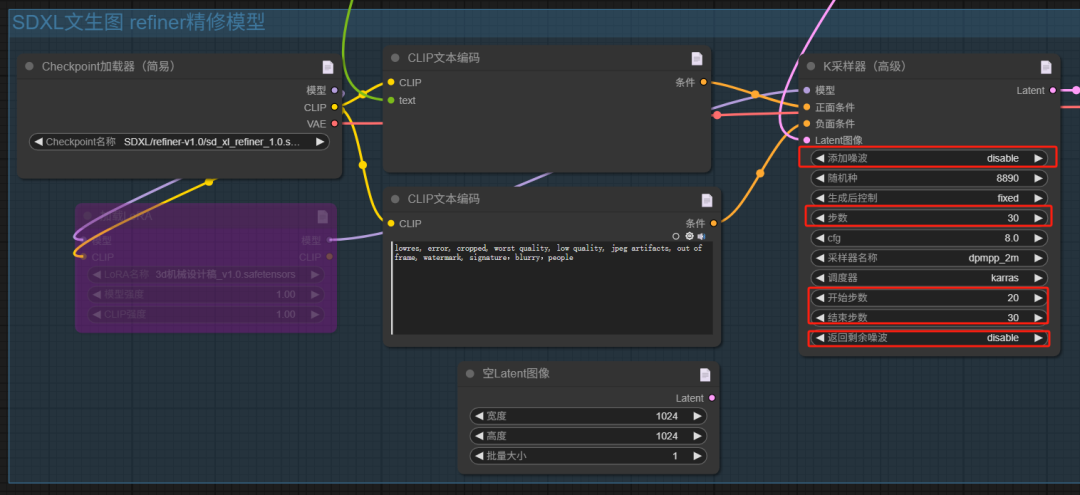Decrease 宽度 with its left arrow
The image size is (1080, 495).
point(479,416)
